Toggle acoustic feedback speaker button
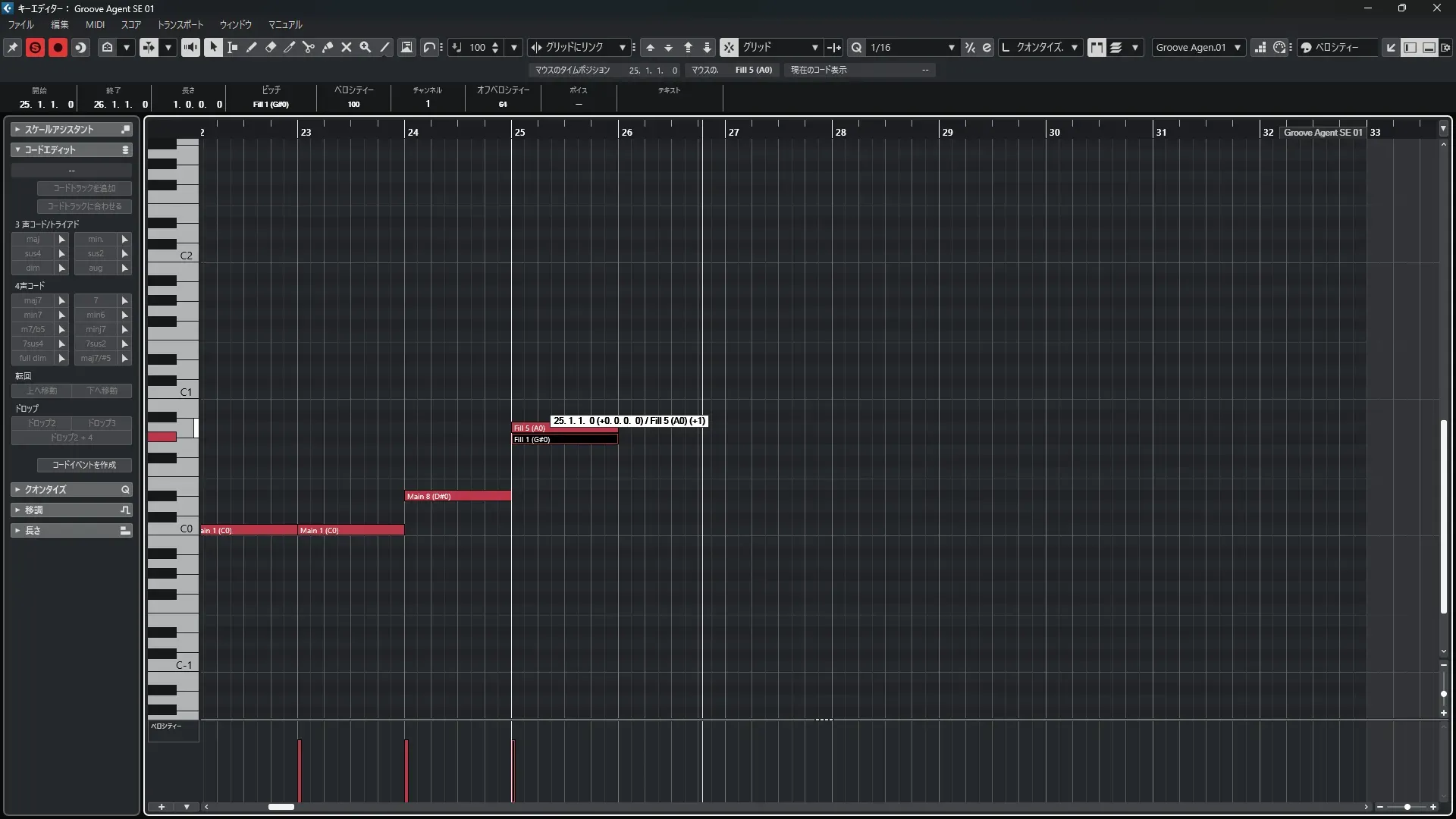The height and width of the screenshot is (819, 1456). (x=190, y=47)
